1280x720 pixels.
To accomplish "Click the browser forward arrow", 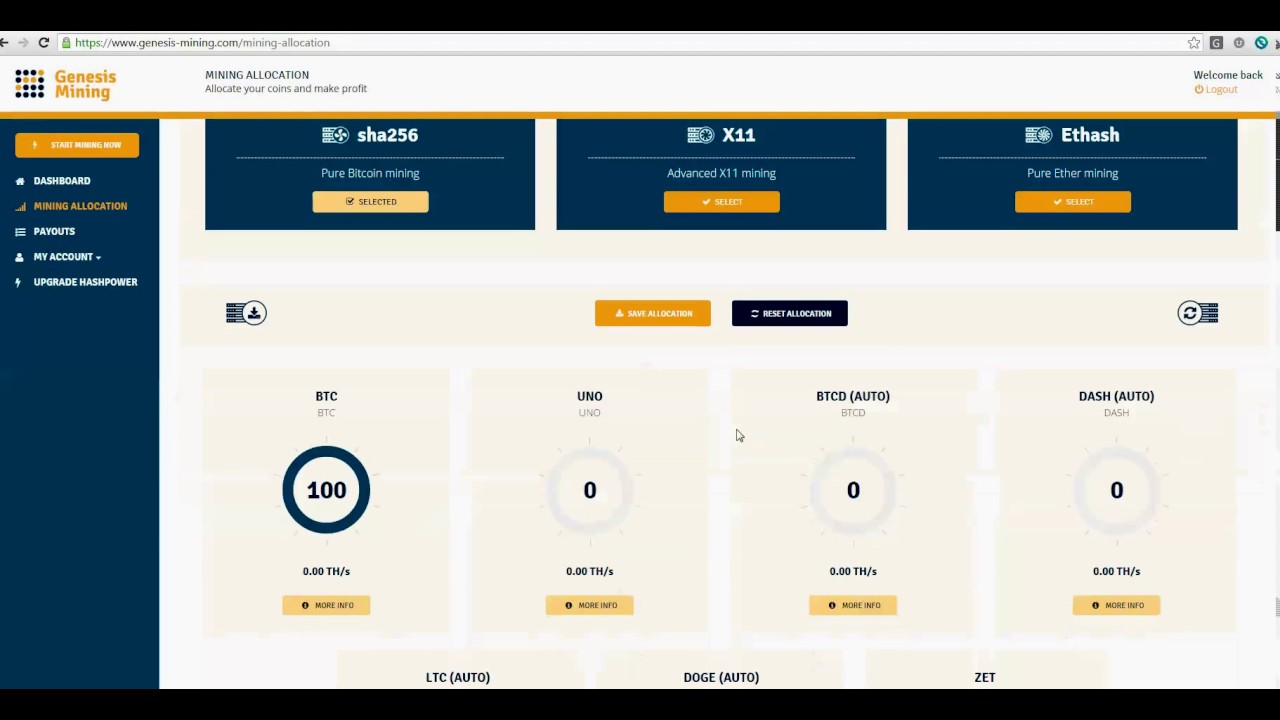I will click(x=23, y=43).
